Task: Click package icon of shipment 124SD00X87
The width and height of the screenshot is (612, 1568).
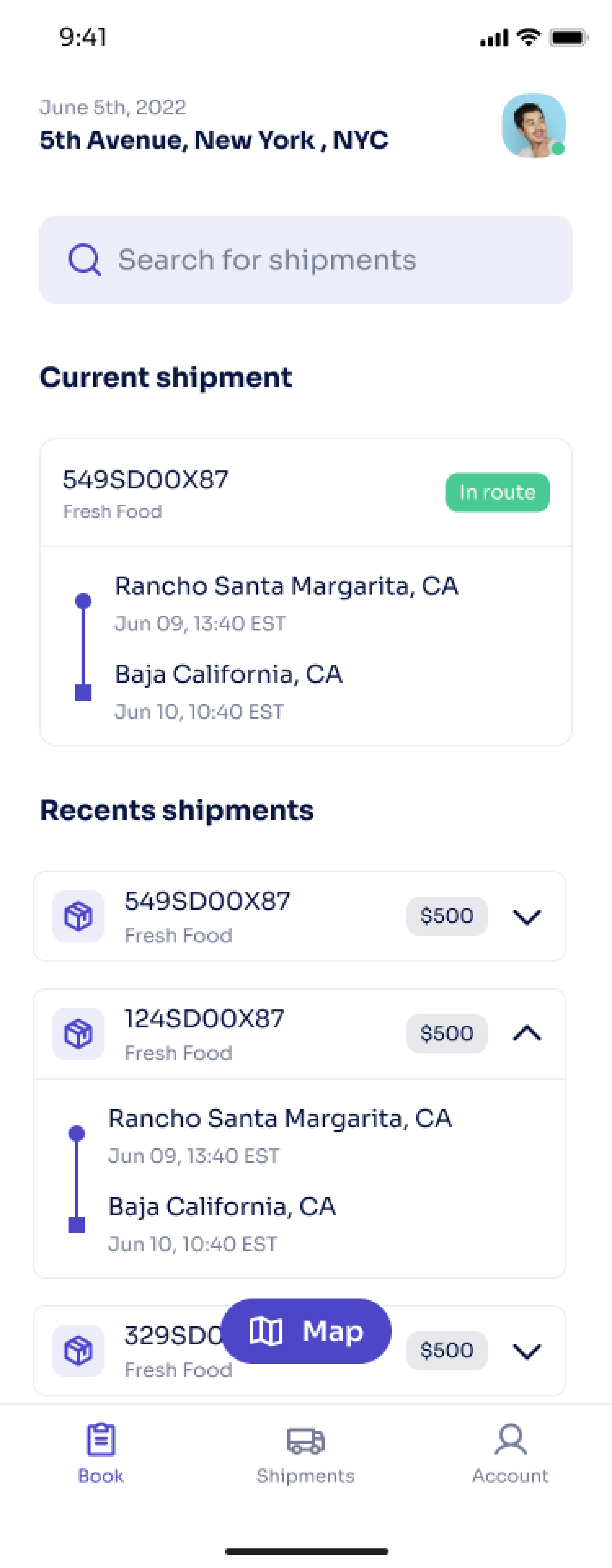Action: (x=78, y=1033)
